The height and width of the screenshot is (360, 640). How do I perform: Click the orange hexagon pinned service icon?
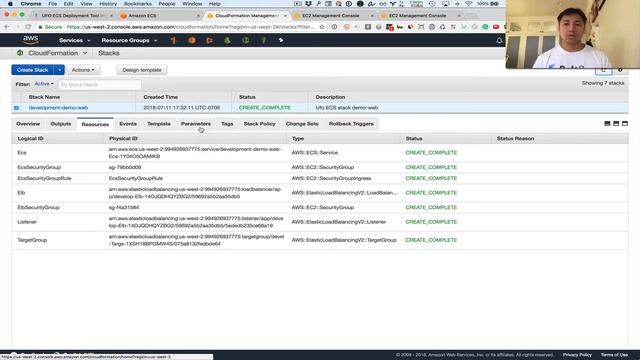tap(191, 40)
